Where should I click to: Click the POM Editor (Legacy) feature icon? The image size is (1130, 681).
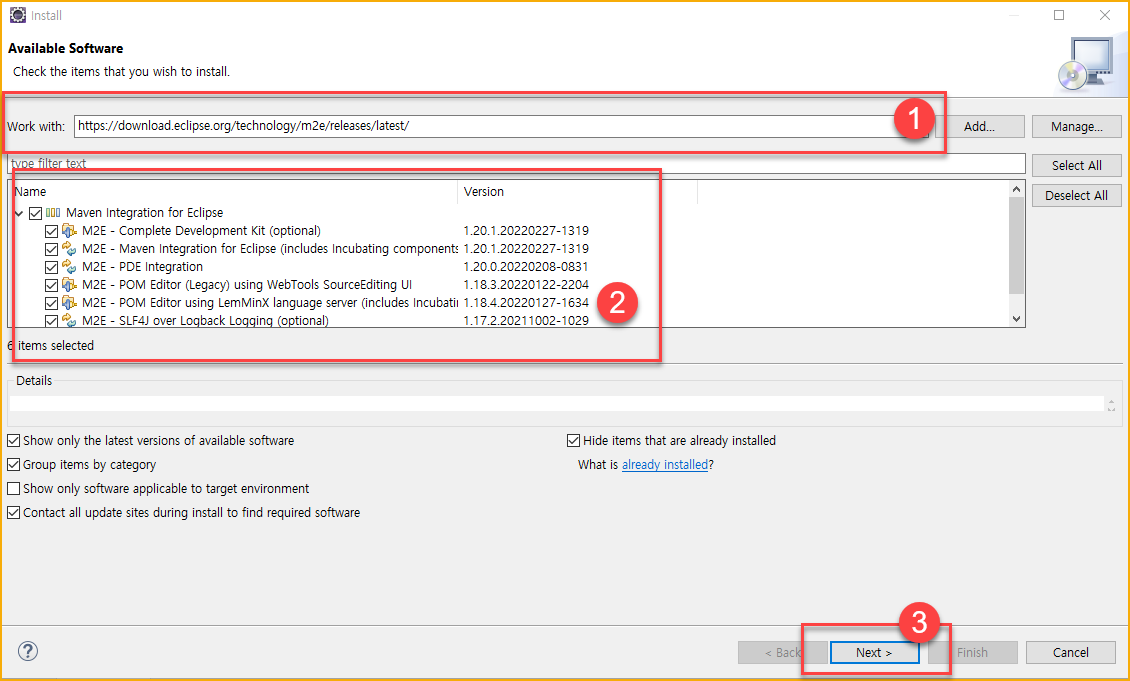(x=69, y=285)
